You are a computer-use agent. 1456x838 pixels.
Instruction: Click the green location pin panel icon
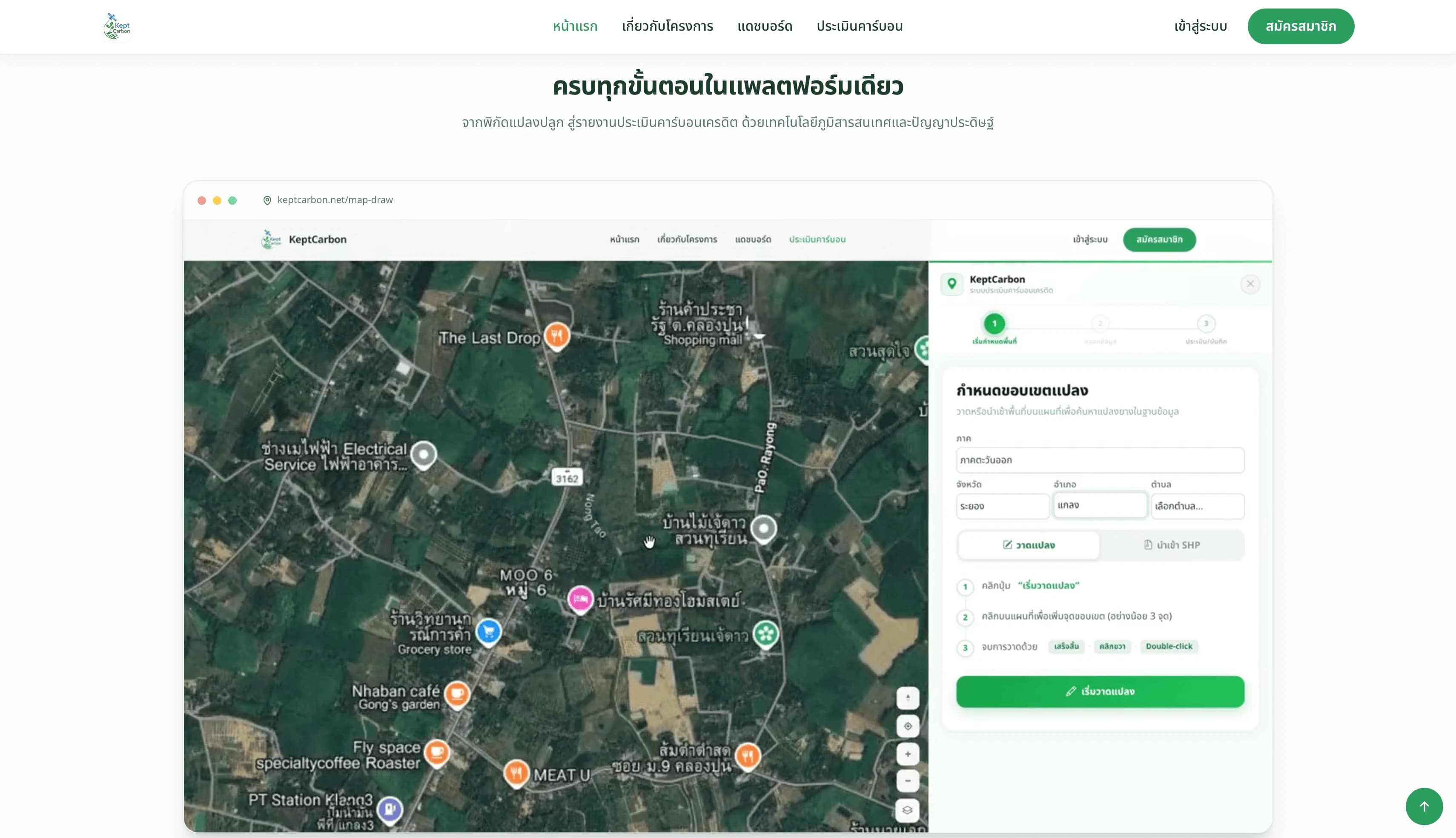tap(952, 284)
